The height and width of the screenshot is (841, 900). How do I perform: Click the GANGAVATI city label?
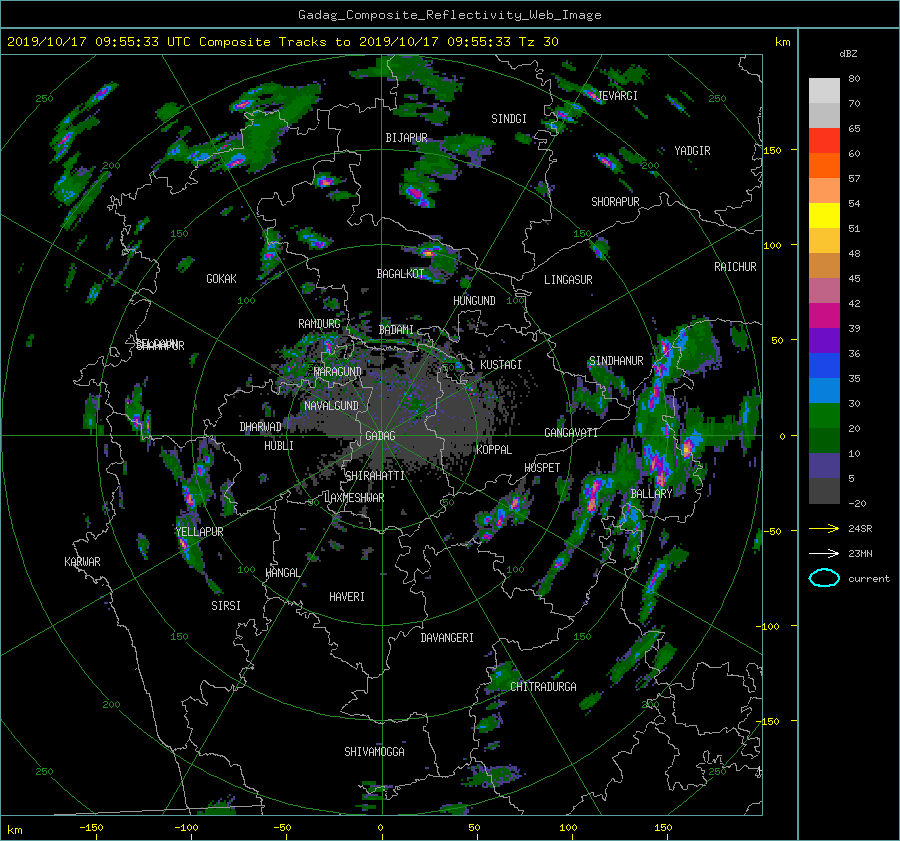[571, 433]
